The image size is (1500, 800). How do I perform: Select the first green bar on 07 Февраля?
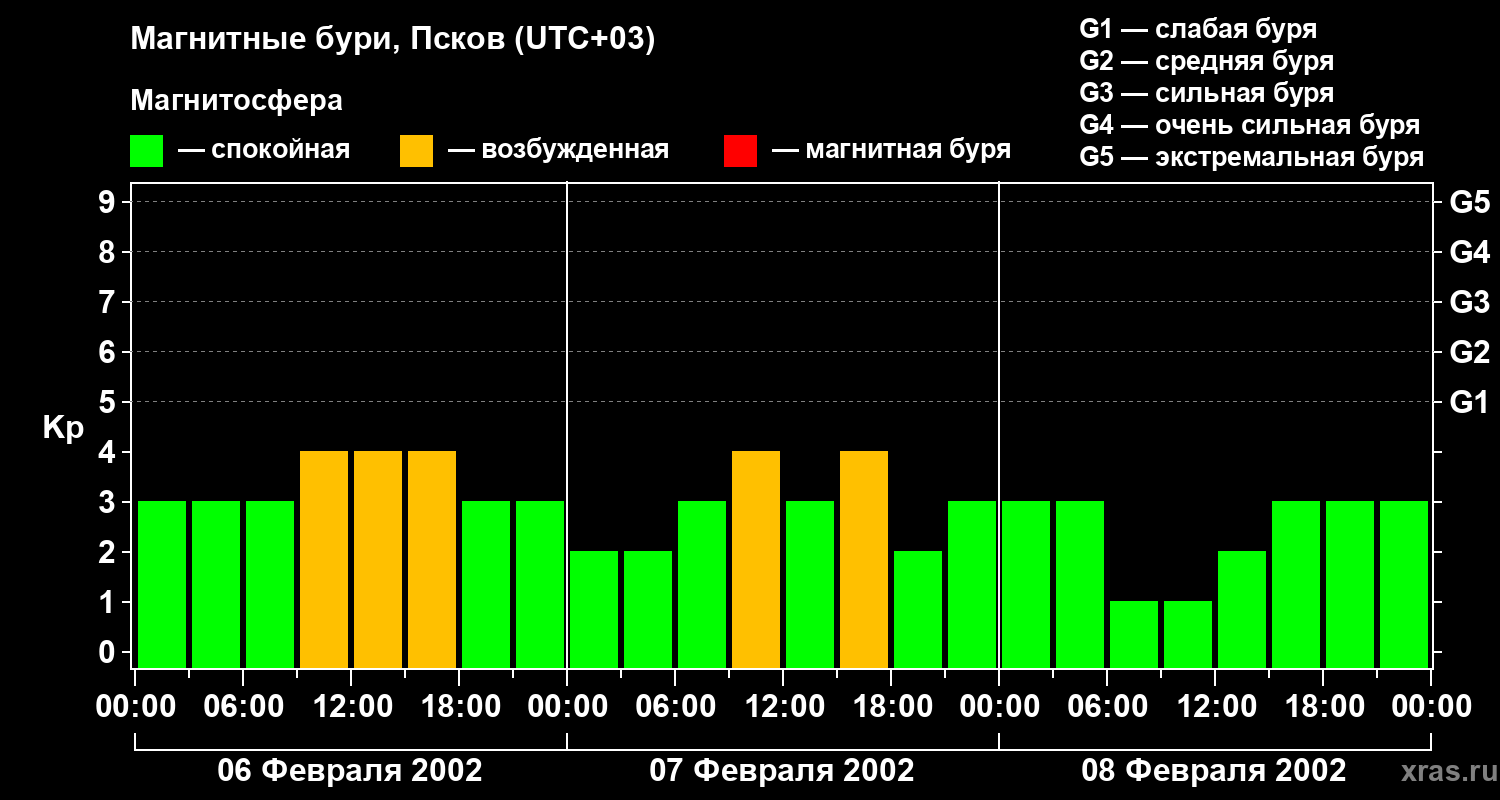point(594,609)
